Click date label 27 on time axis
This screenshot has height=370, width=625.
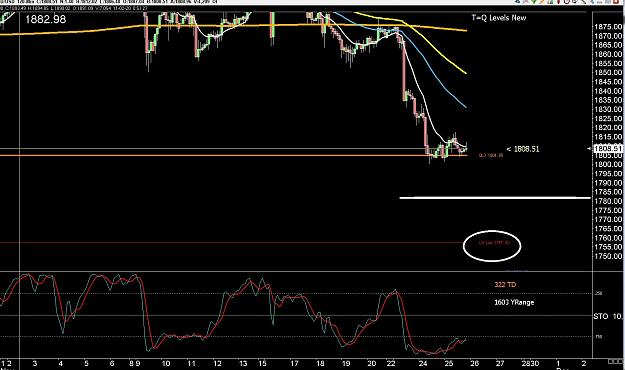coord(500,363)
